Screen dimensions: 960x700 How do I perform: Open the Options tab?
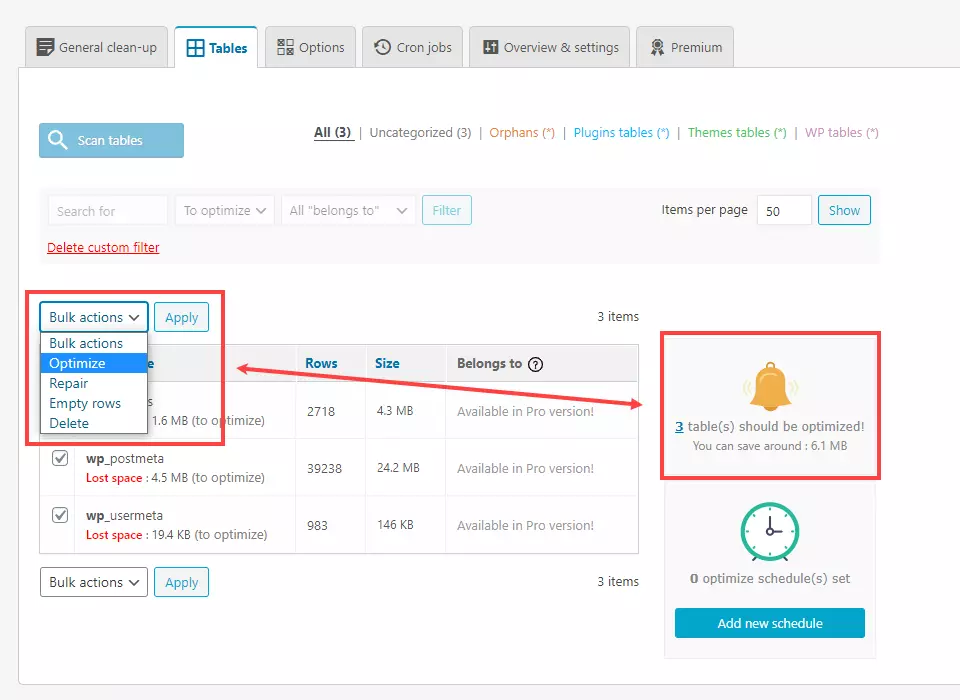(310, 47)
